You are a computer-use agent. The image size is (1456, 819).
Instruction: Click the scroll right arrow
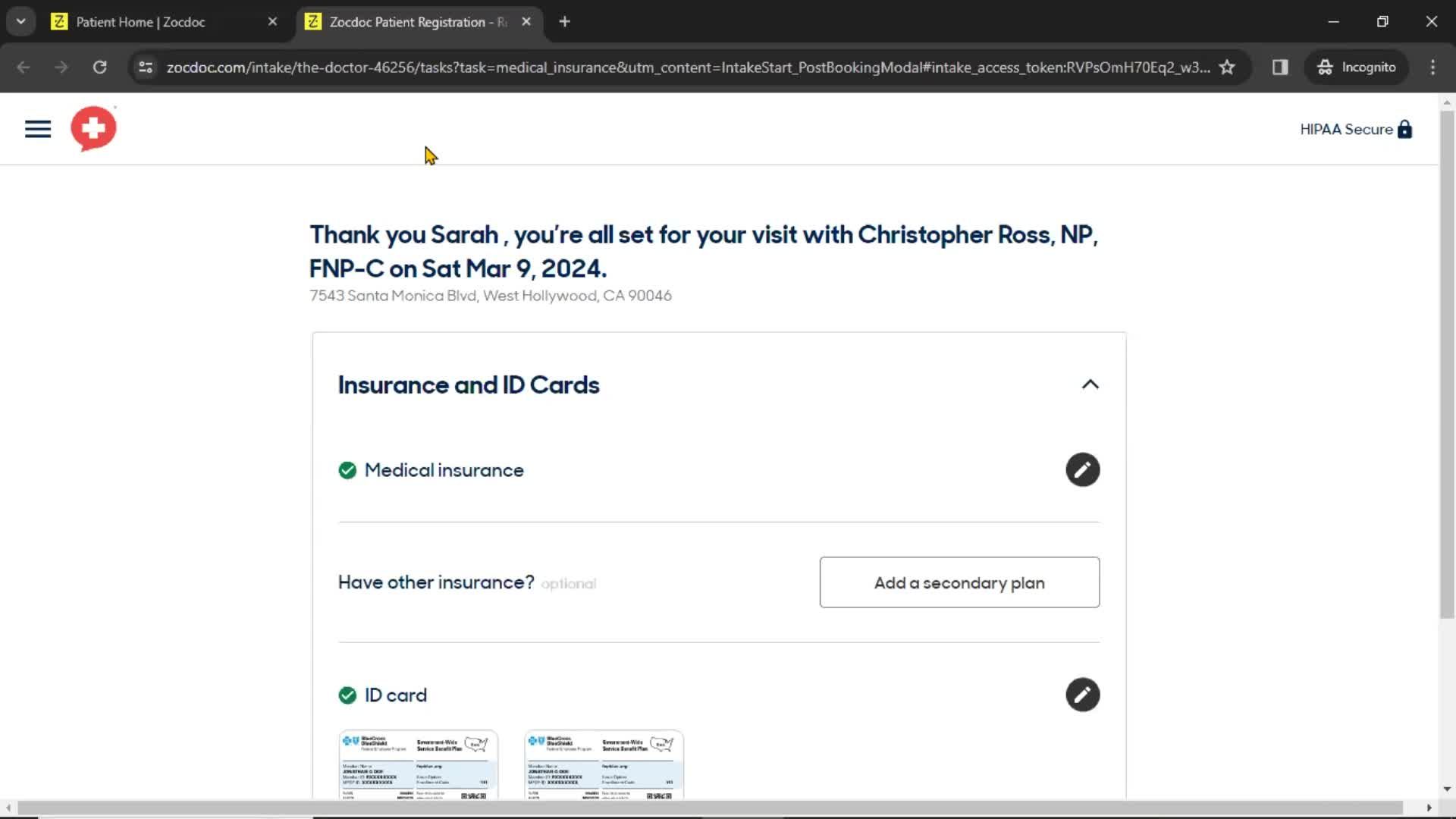click(x=1429, y=808)
